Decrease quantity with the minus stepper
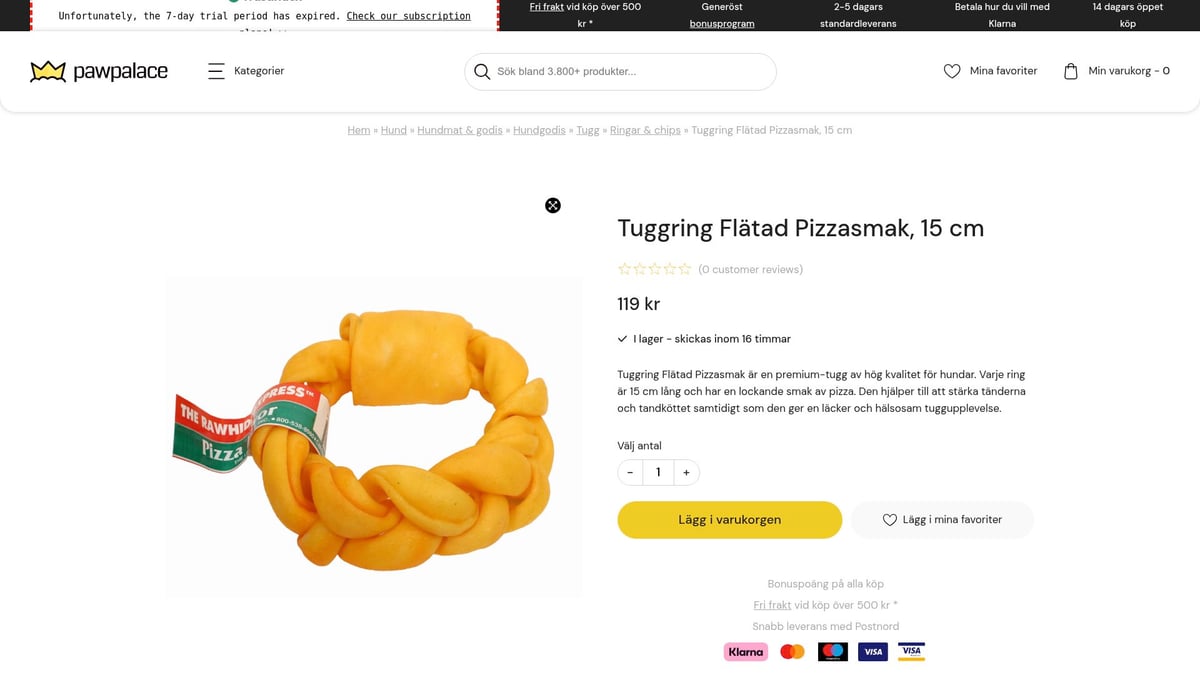Screen dimensions: 1200x675 630,472
